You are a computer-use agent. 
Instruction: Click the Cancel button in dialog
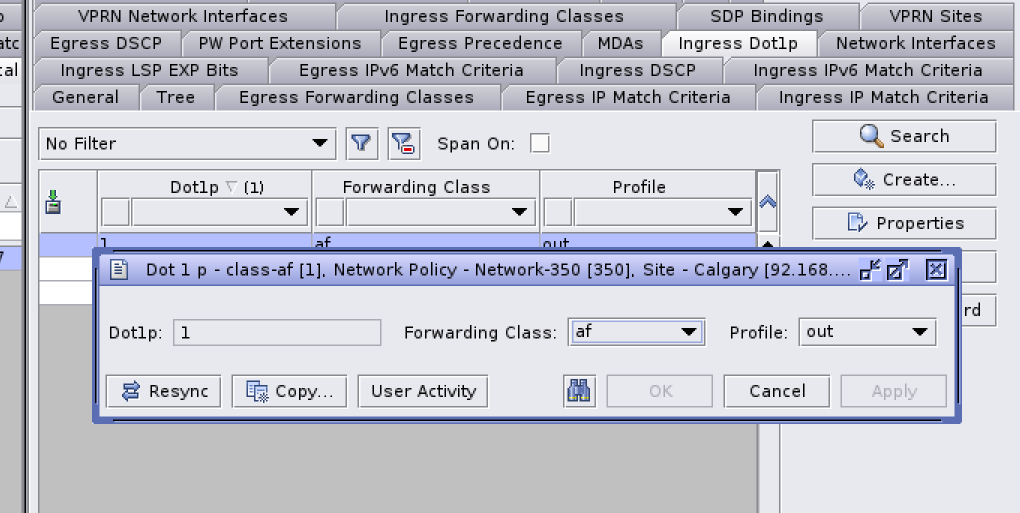pos(777,391)
